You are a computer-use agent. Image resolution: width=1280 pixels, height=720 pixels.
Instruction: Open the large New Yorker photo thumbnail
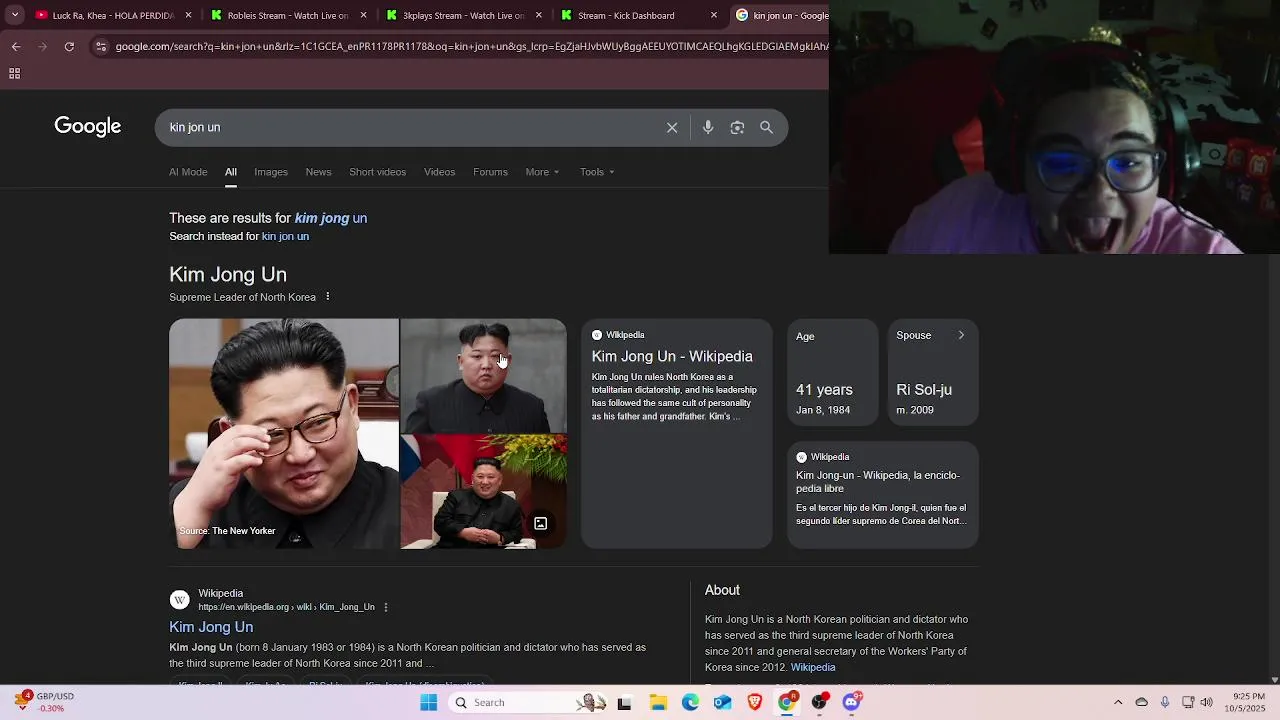tap(284, 433)
